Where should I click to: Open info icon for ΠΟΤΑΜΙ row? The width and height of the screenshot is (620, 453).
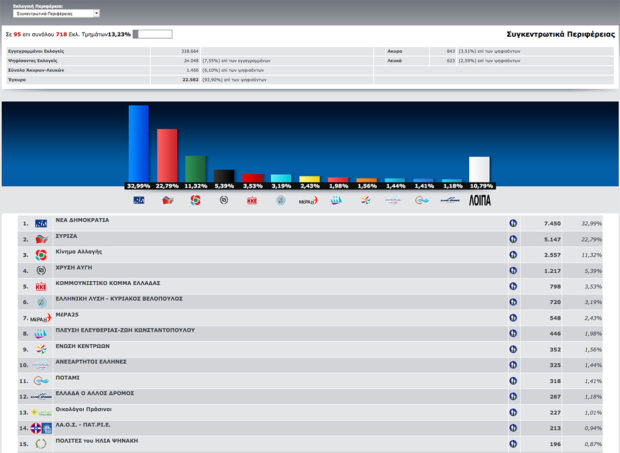(513, 381)
